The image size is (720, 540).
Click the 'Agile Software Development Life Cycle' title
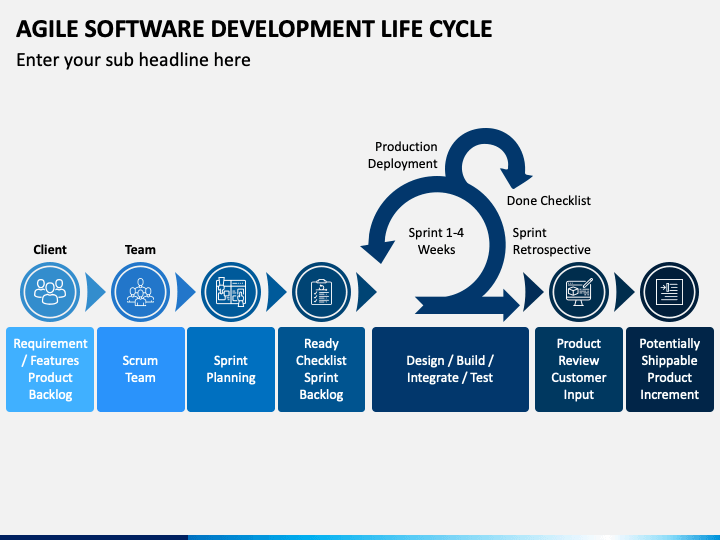[254, 29]
